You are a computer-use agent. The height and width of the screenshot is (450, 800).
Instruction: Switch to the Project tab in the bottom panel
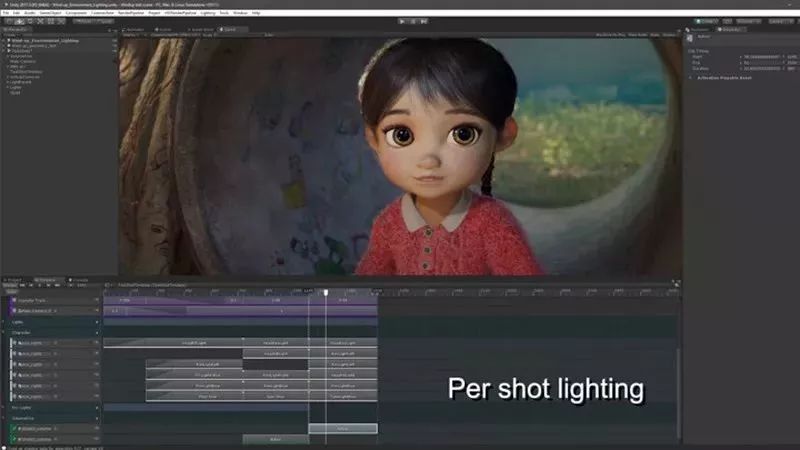pyautogui.click(x=14, y=280)
